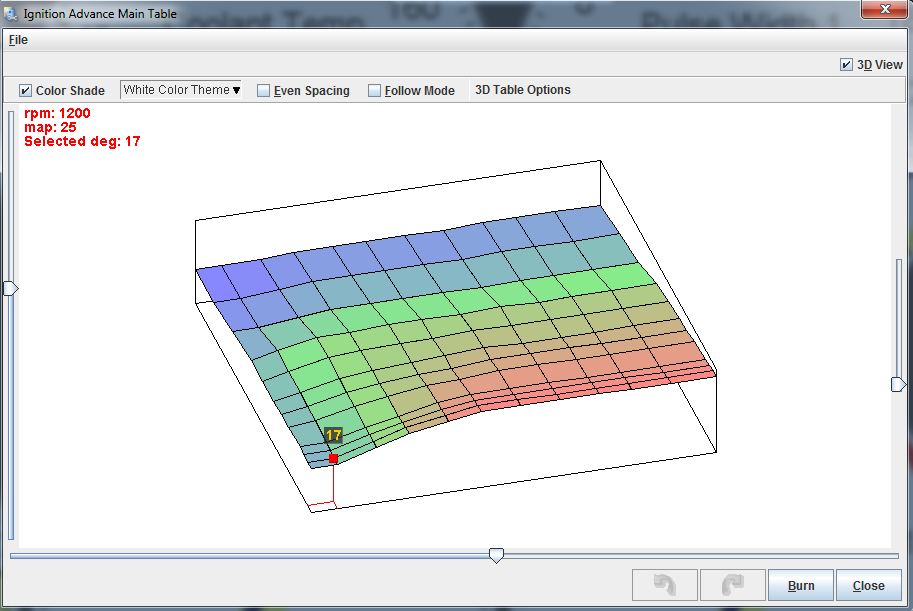Click the red 'Selected deg: 17' readout
The width and height of the screenshot is (913, 611).
point(82,142)
